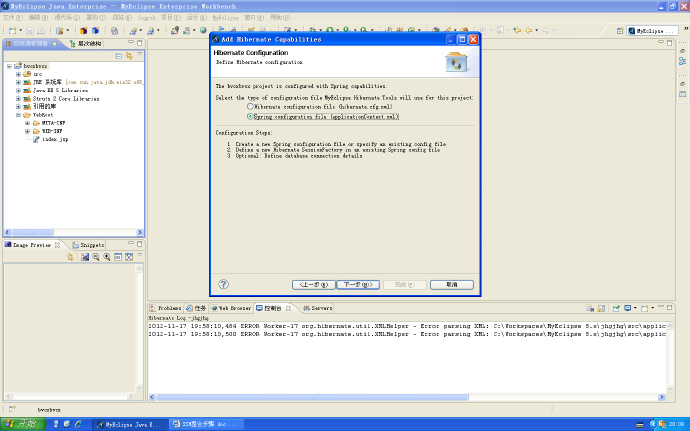
Task: Click the outline icon in right sidebar
Action: (683, 61)
